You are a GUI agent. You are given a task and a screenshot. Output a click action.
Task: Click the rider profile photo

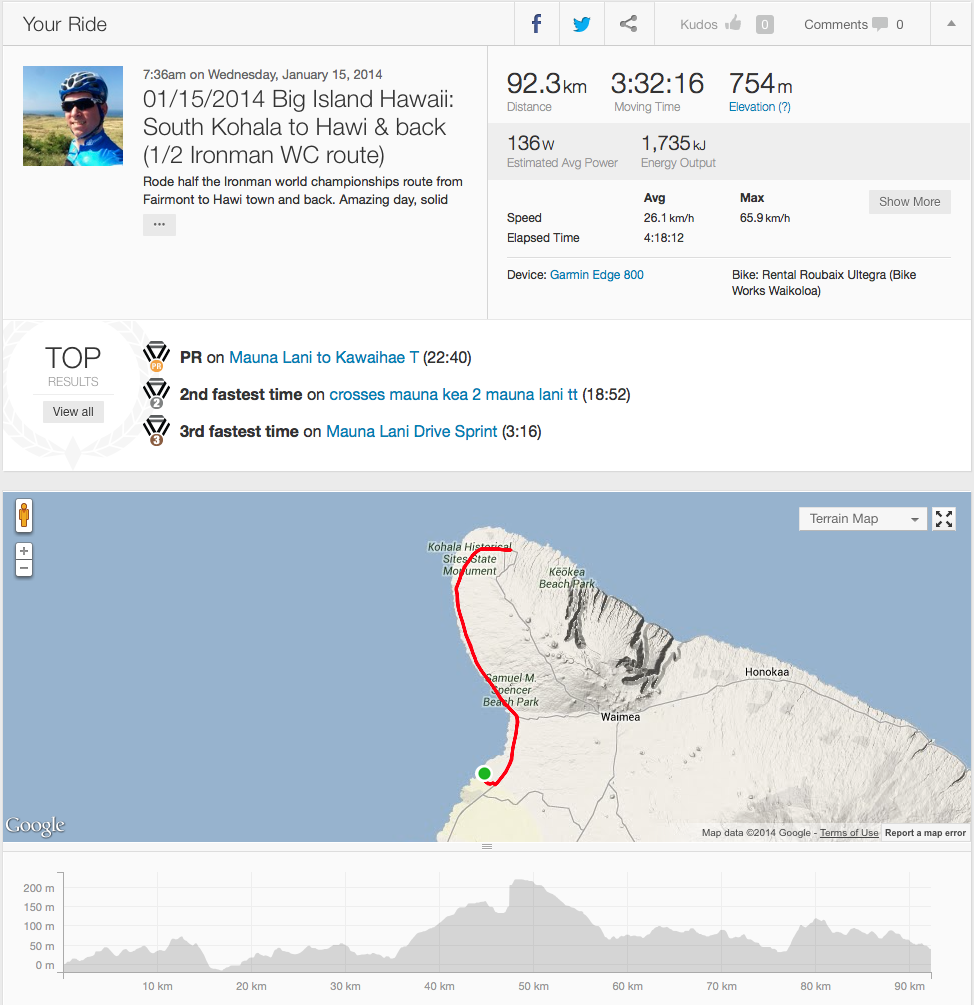tap(73, 116)
